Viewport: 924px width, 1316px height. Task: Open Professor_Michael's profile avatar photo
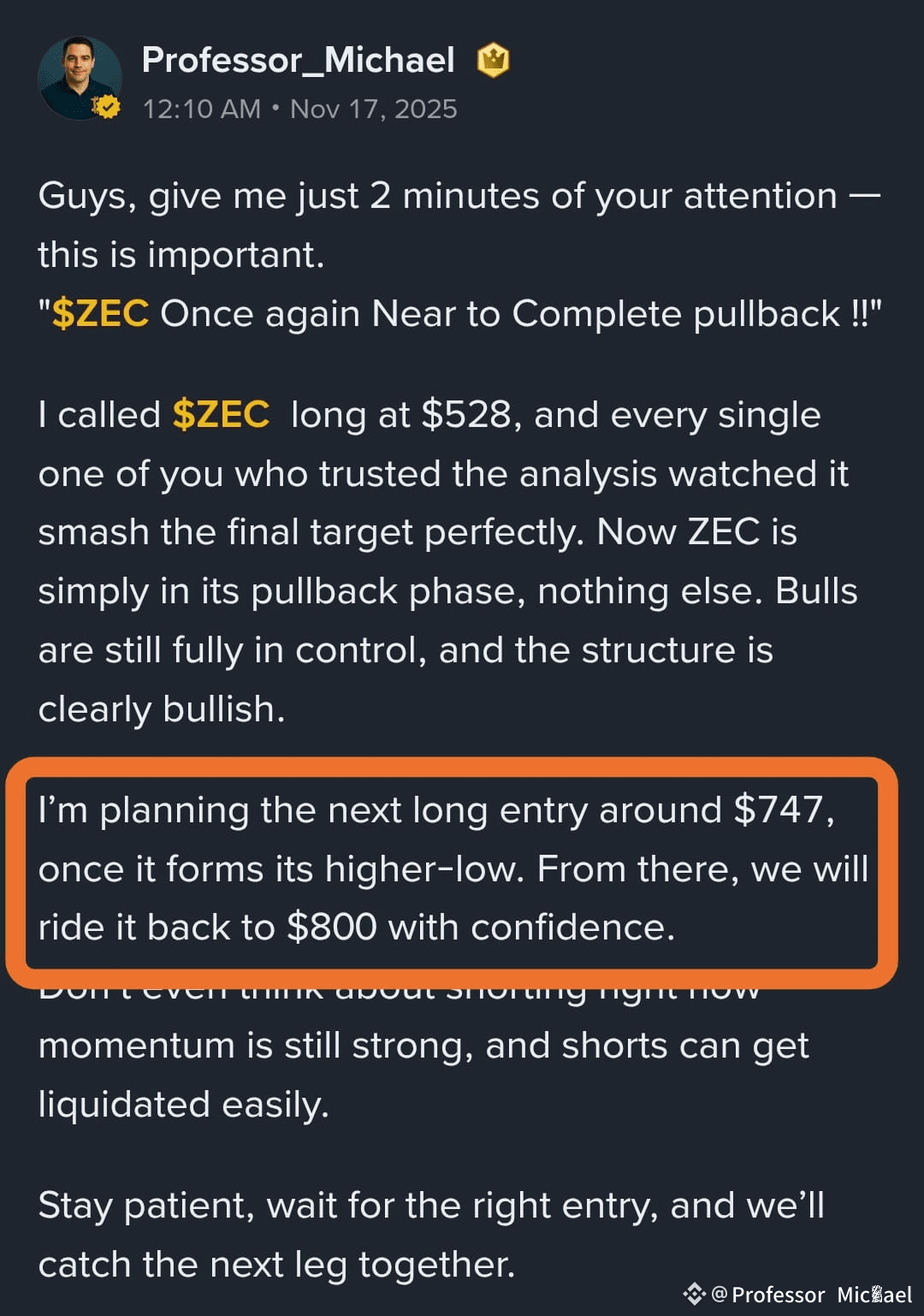point(79,79)
